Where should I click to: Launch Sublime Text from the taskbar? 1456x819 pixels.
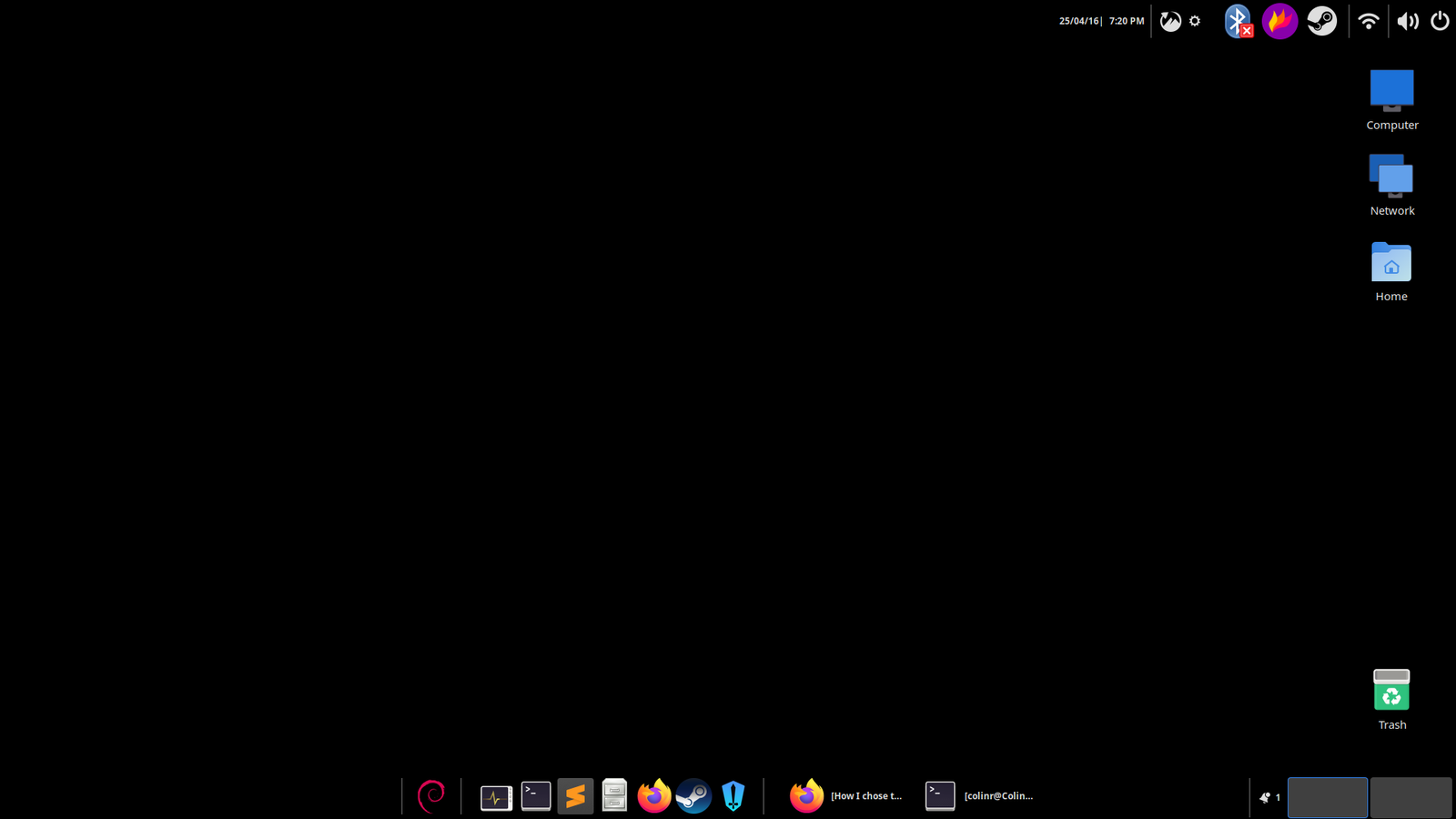tap(575, 795)
